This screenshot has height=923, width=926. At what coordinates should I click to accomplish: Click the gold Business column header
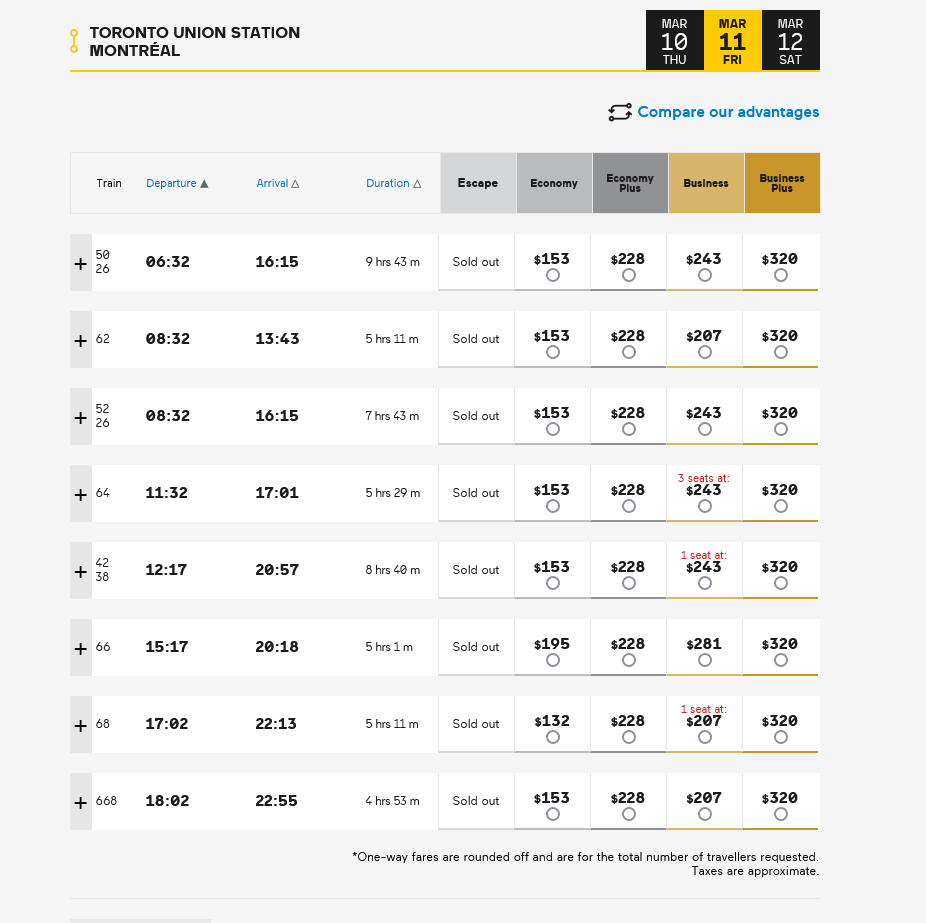(x=706, y=183)
